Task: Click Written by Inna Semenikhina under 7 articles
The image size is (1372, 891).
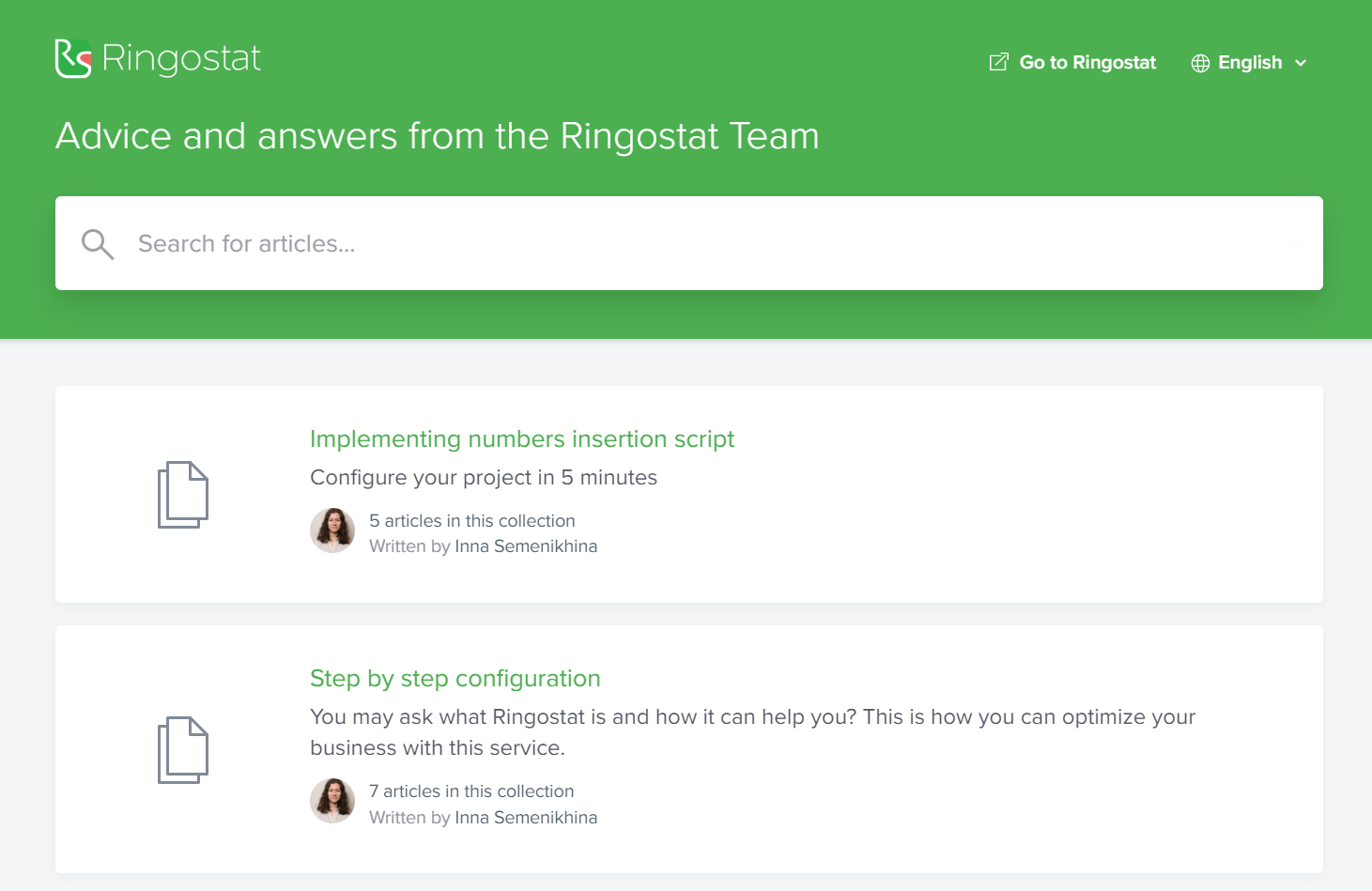Action: coord(484,818)
